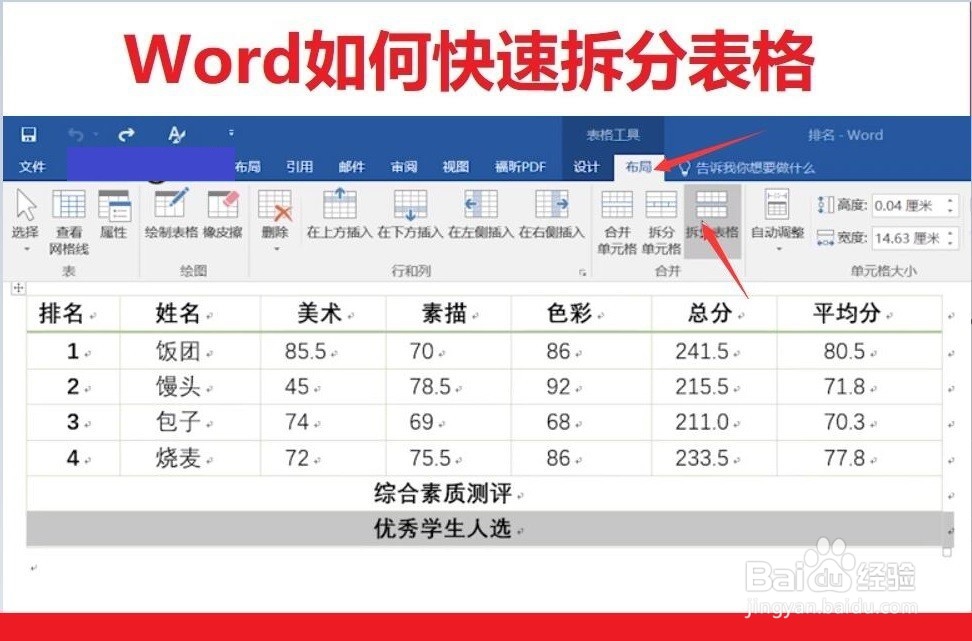The width and height of the screenshot is (972, 641).
Task: Open the Customize Quick Access Toolbar dropdown
Action: [231, 133]
